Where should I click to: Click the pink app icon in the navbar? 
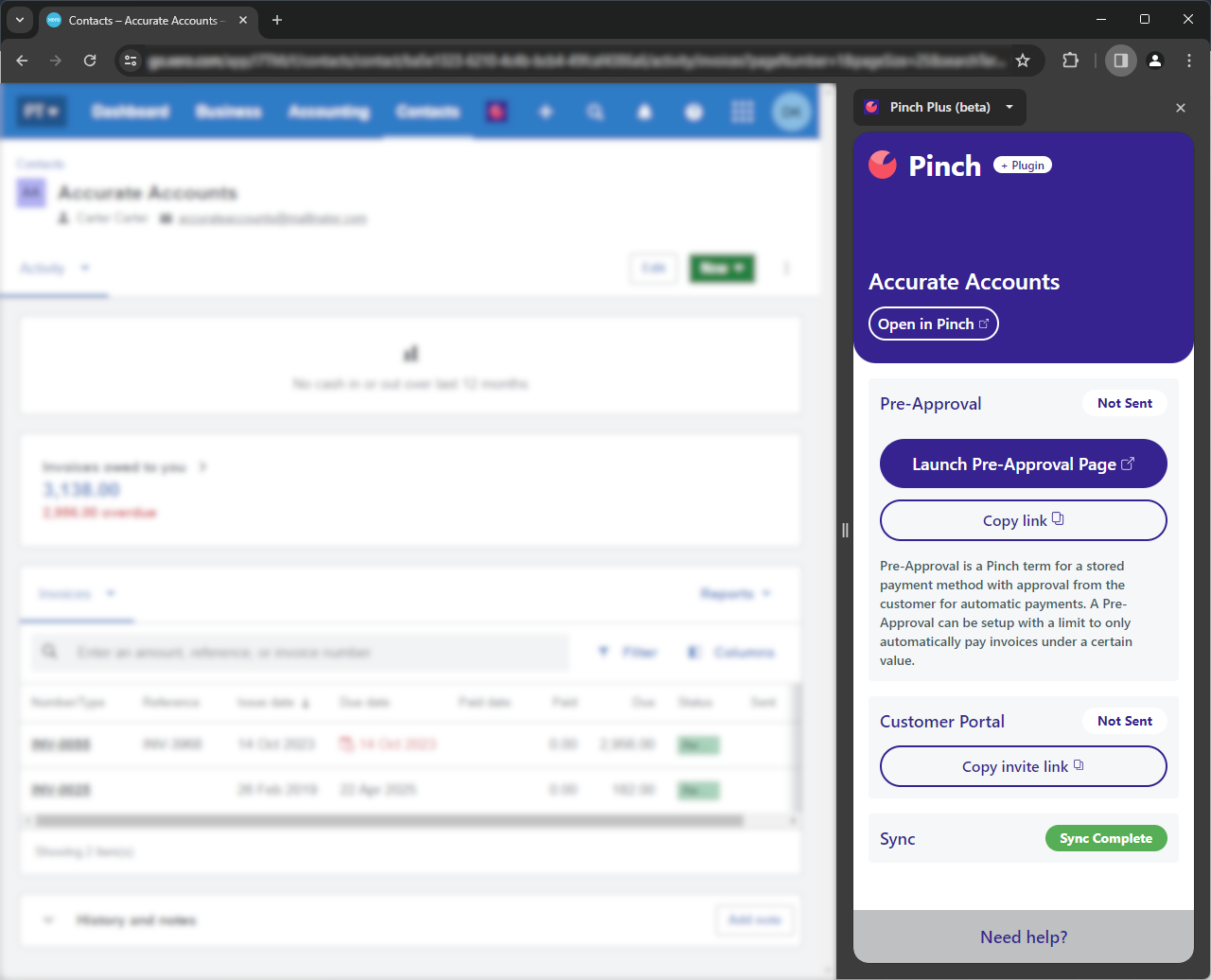coord(497,112)
